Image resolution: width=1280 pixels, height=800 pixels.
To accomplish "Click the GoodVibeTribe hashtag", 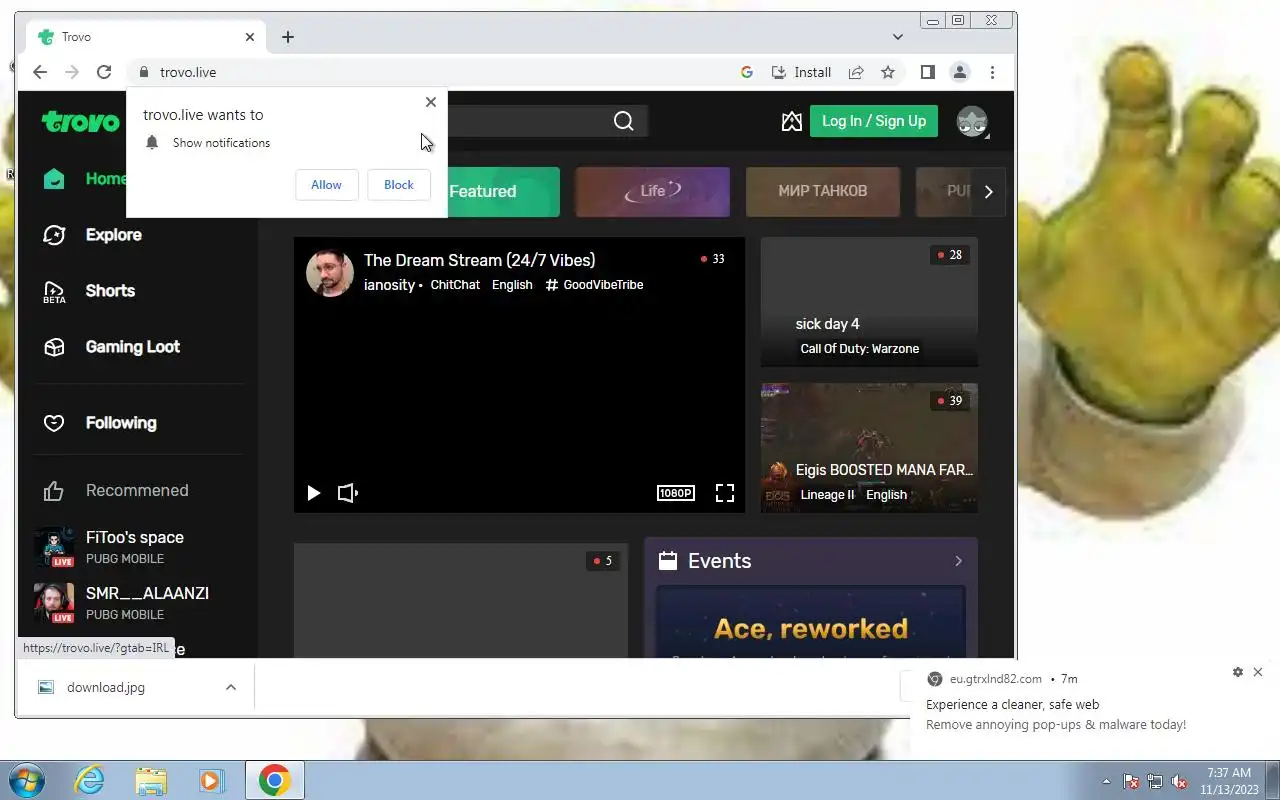I will [x=594, y=285].
